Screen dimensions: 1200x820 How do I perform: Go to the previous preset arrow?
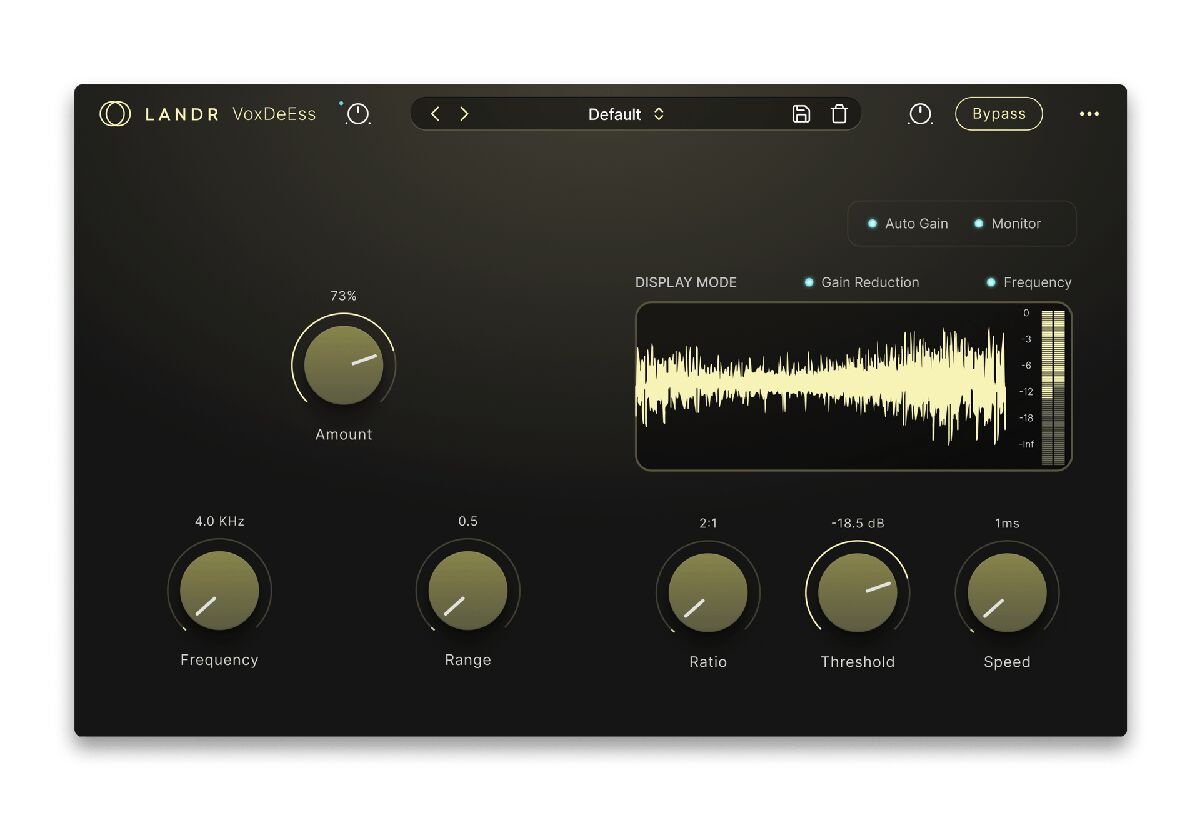pyautogui.click(x=435, y=114)
